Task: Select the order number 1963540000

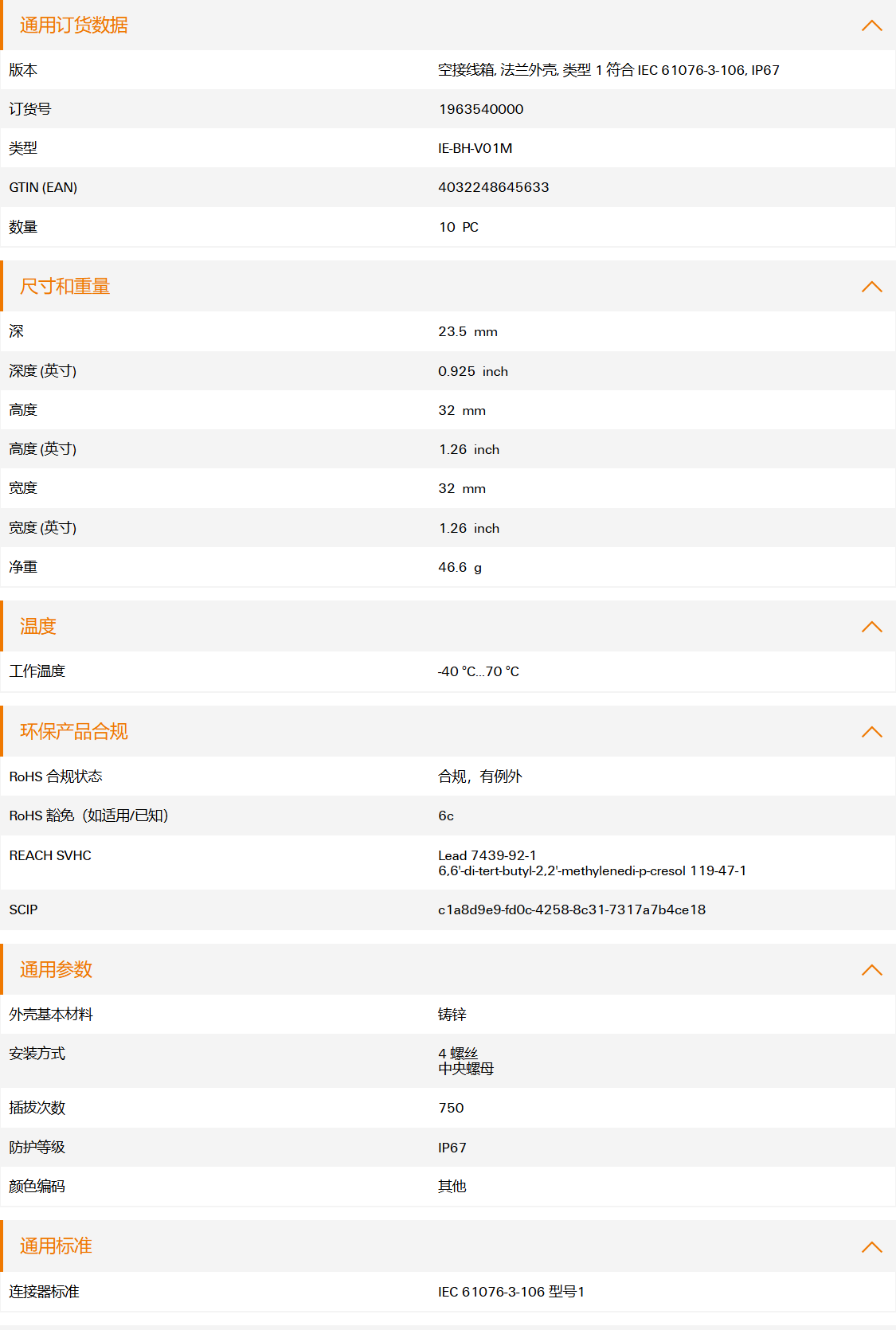Action: pos(481,109)
